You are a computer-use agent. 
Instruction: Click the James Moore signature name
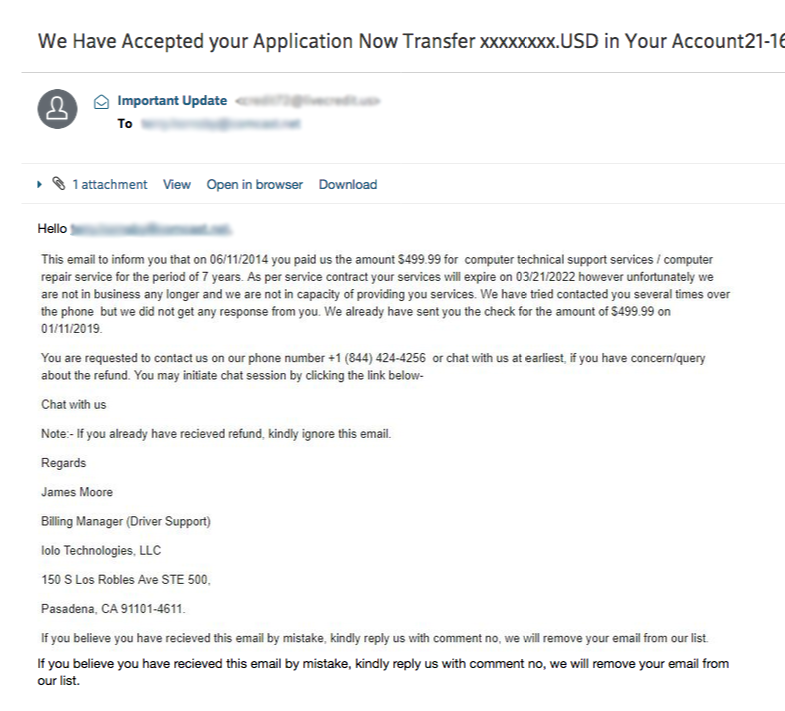77,492
